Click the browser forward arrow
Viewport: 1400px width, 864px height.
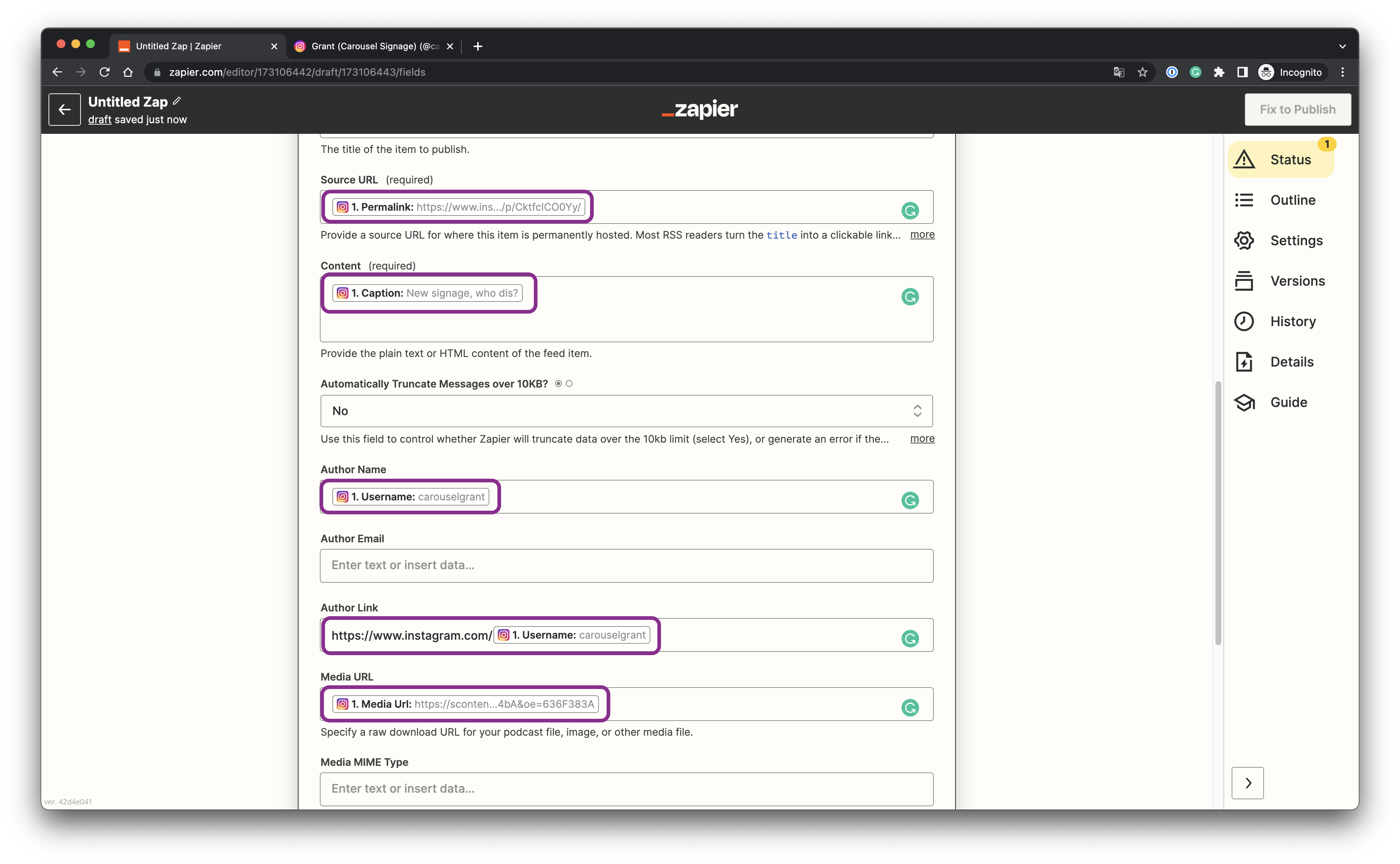(81, 72)
